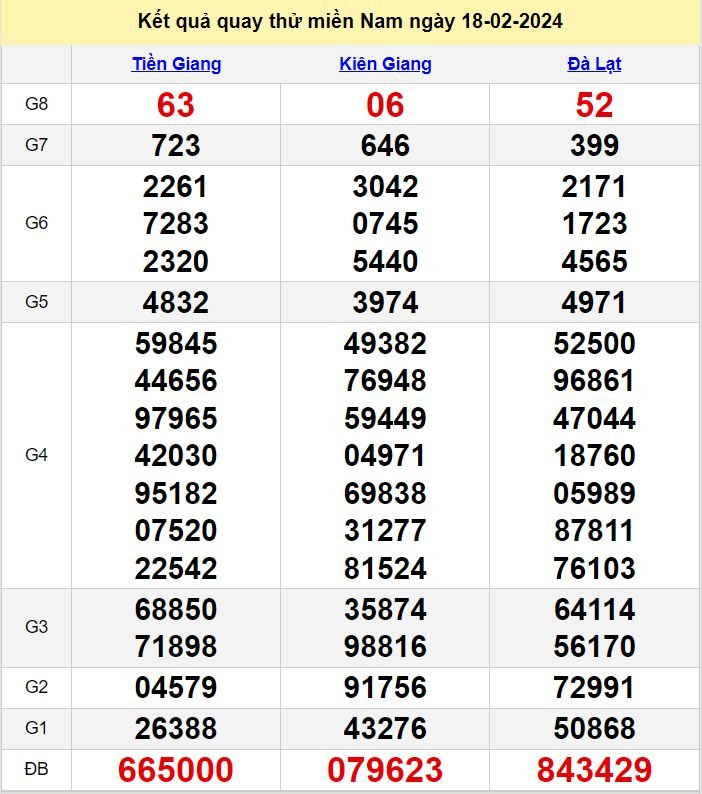
Task: Click G6 number 5440
Action: click(x=385, y=262)
